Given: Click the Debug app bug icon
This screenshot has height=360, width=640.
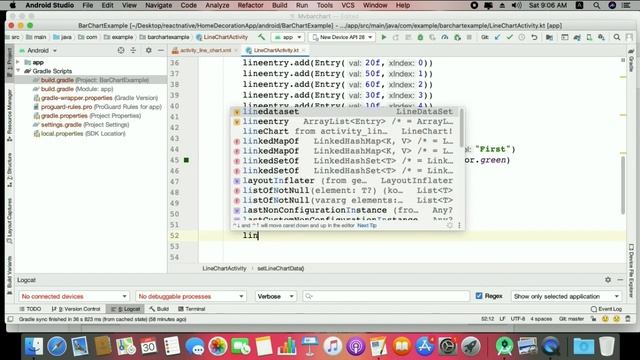Looking at the screenshot, I should [420, 37].
